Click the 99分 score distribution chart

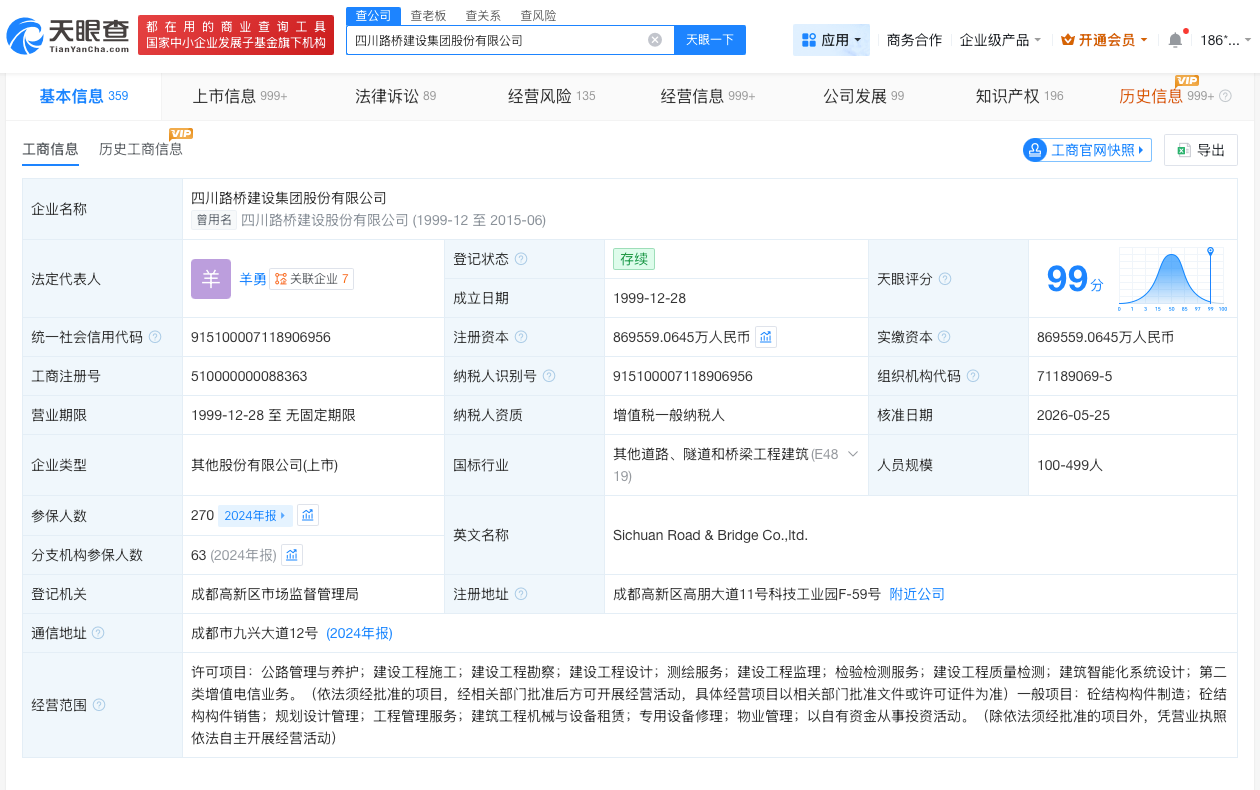[x=1171, y=279]
